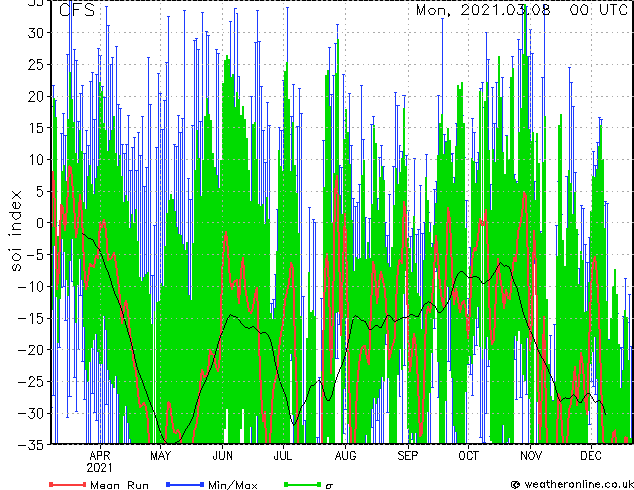
Task: Click the y-axis value -10
Action: (32, 286)
